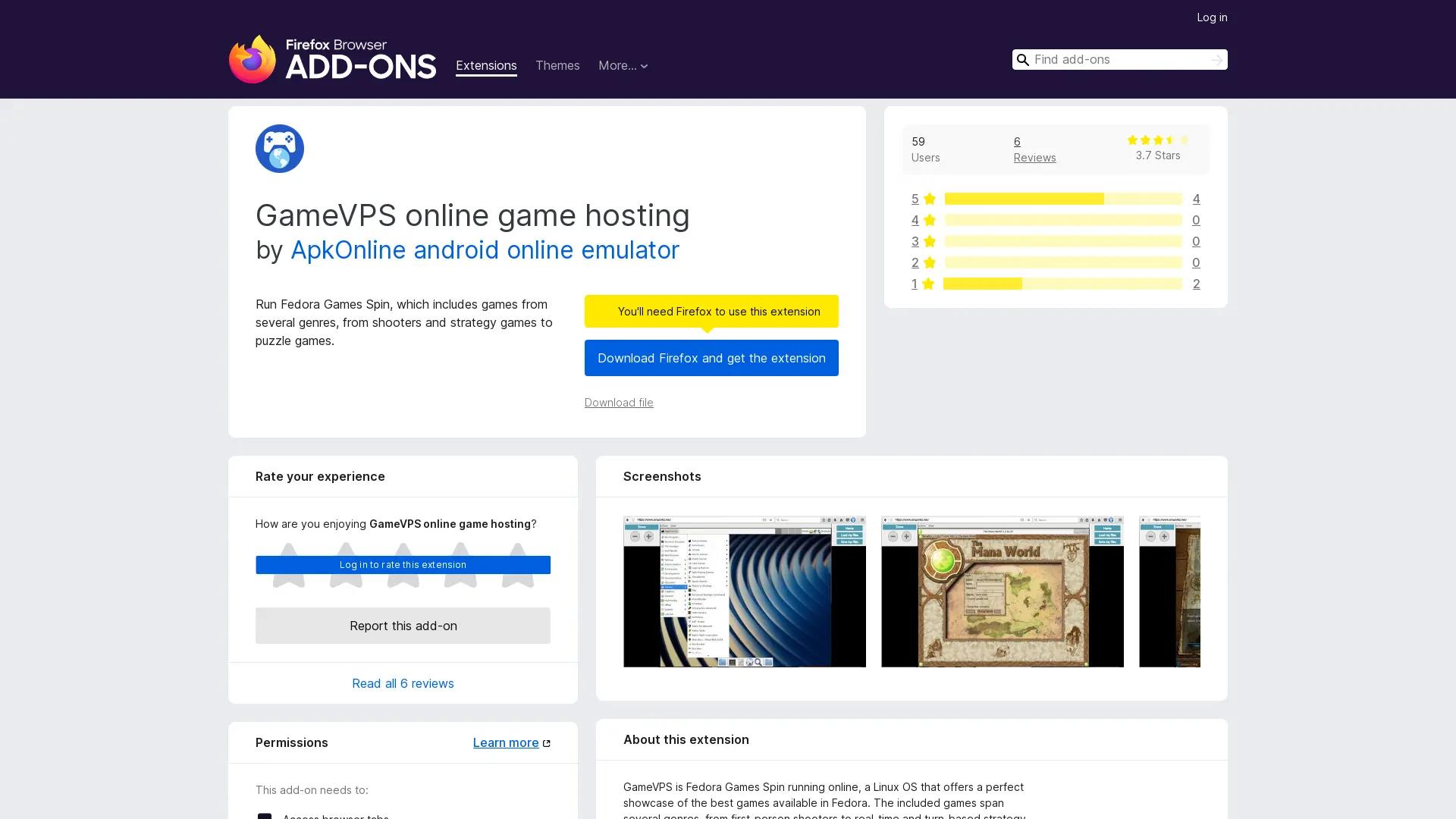The height and width of the screenshot is (819, 1456).
Task: Select the first star under Rate your experience
Action: tap(288, 565)
